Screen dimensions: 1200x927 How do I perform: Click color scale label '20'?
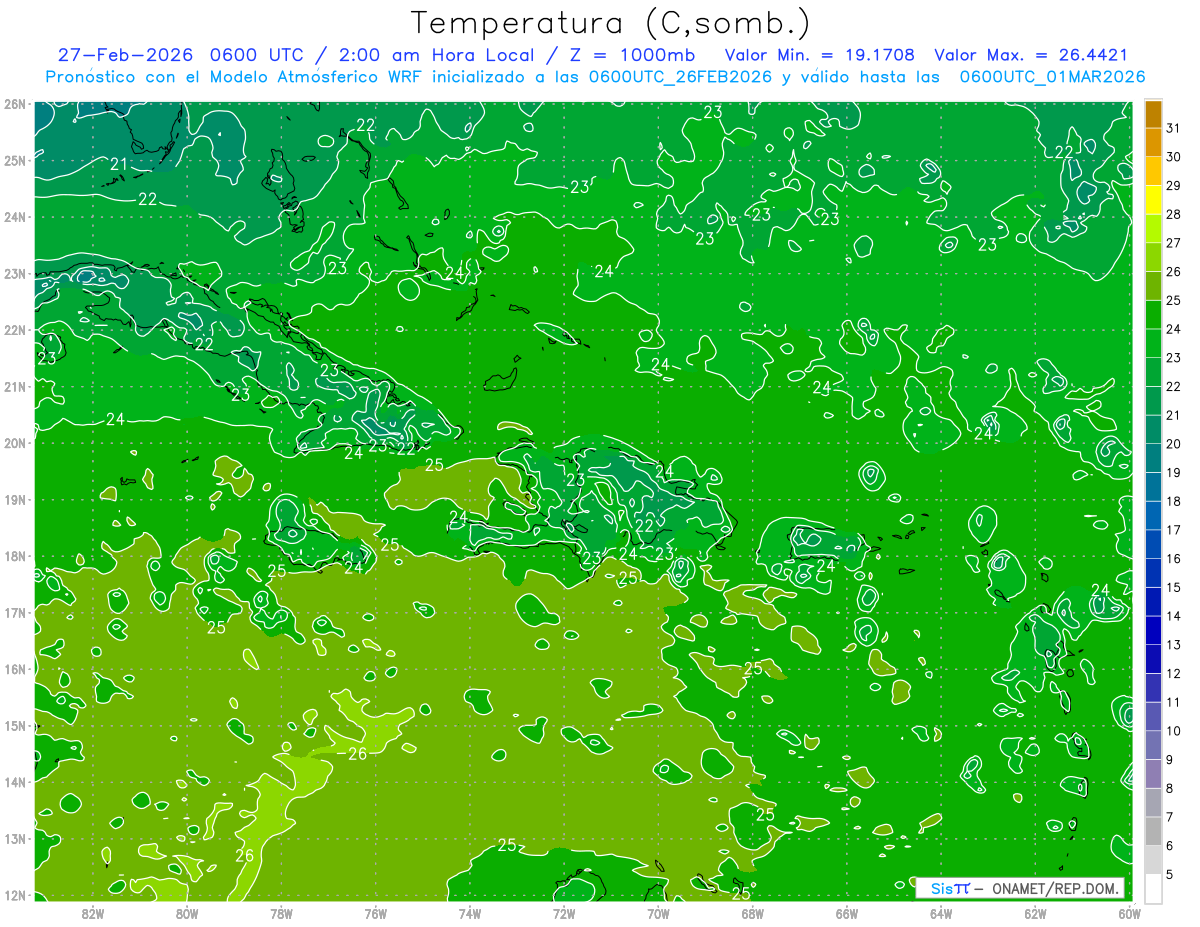[1174, 444]
